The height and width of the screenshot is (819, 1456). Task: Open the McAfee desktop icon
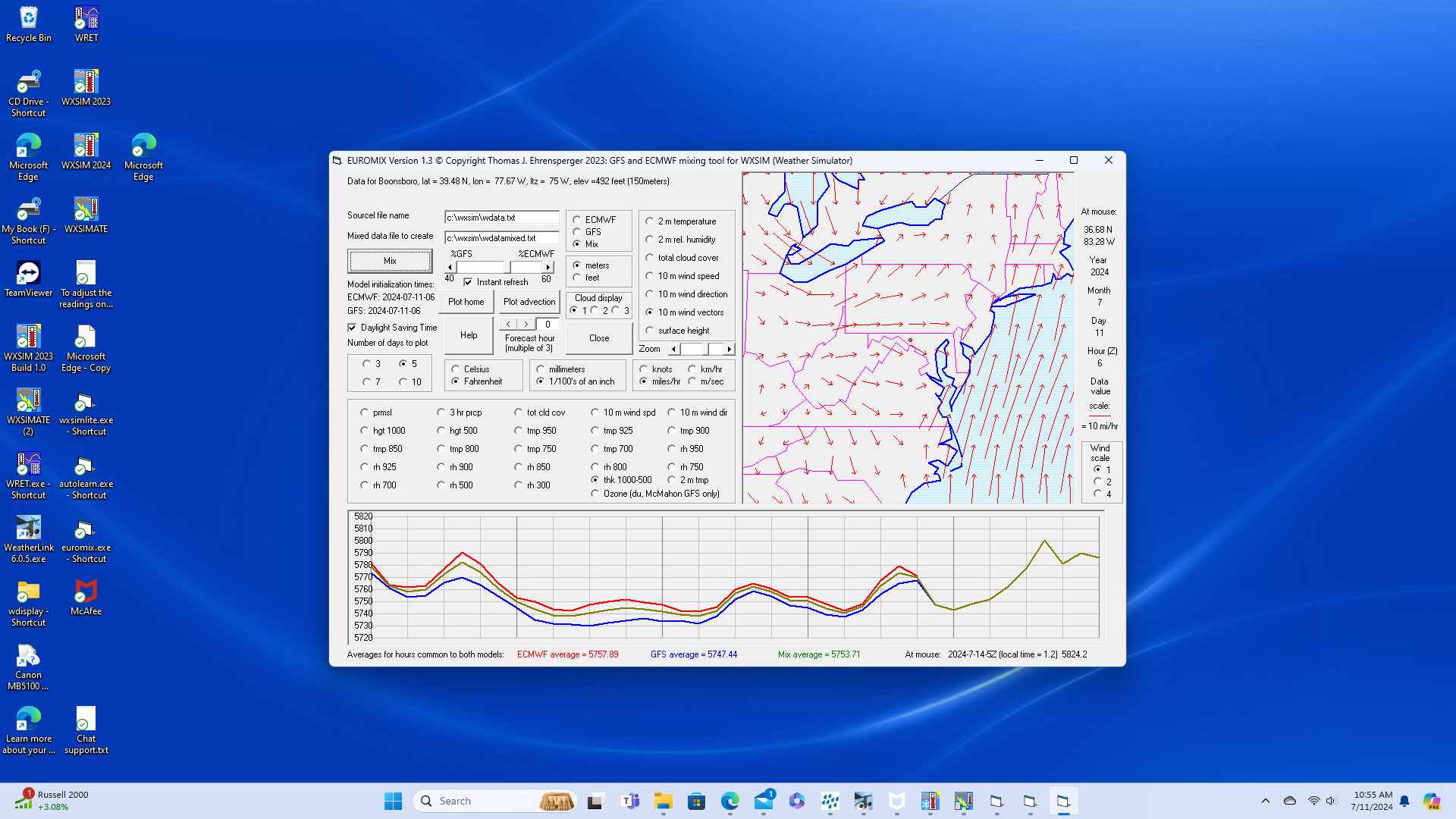coord(86,598)
